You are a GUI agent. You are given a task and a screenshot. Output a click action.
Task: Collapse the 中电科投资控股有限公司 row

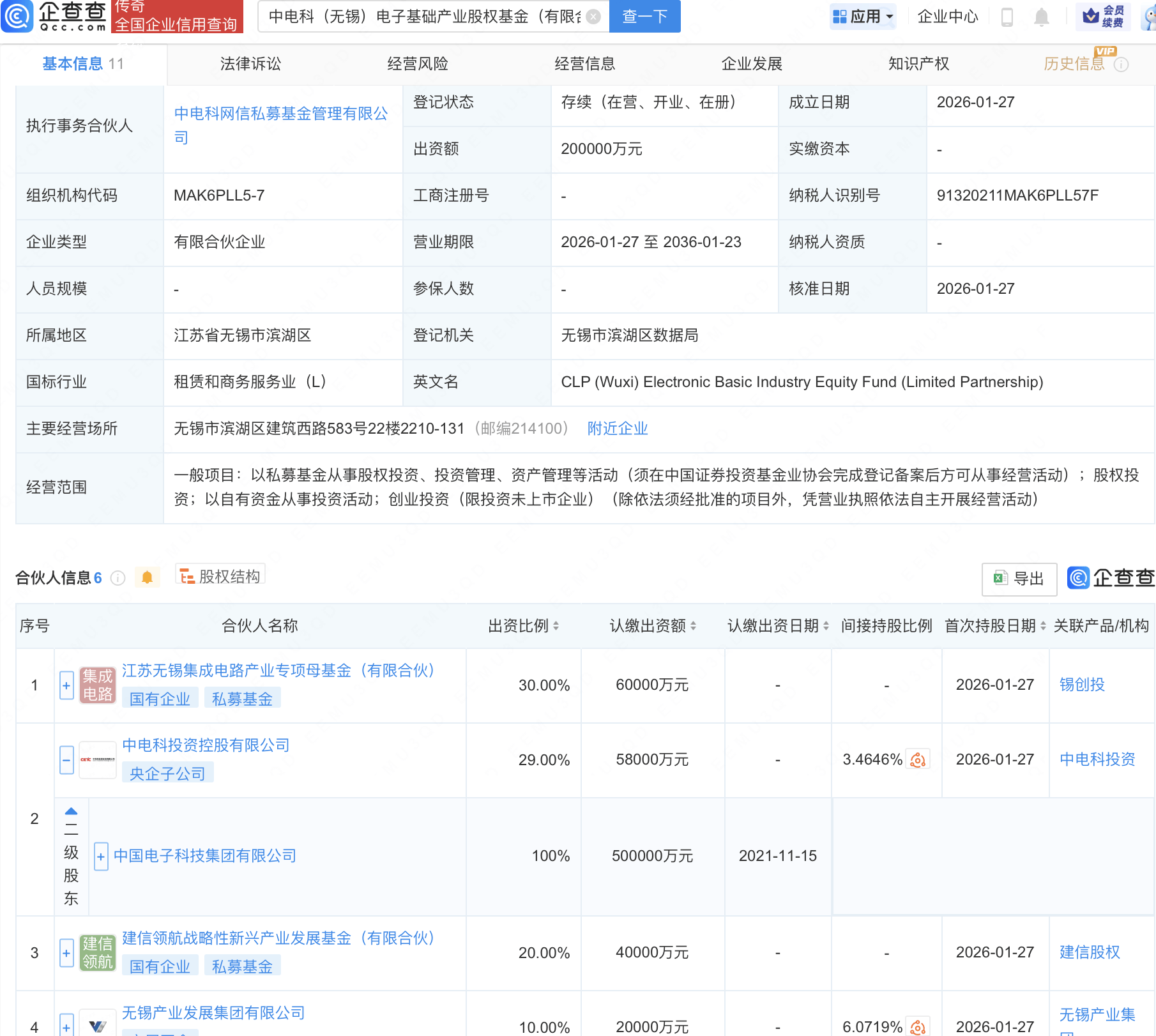tap(66, 760)
